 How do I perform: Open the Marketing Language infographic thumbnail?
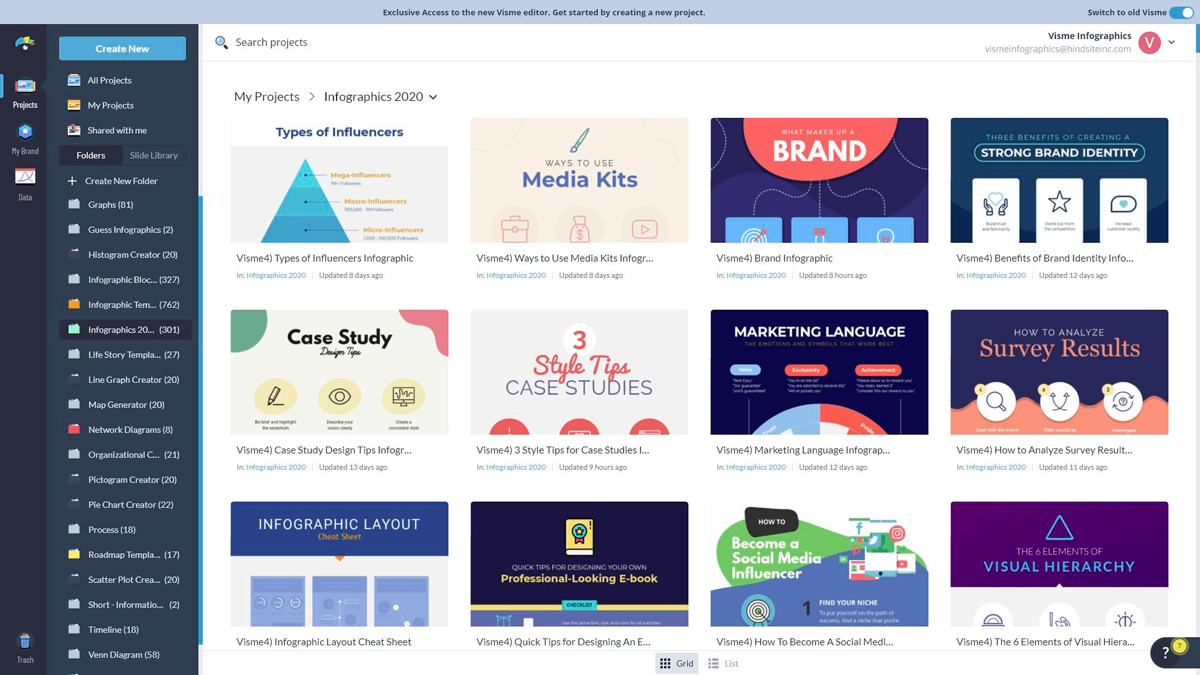[x=819, y=372]
